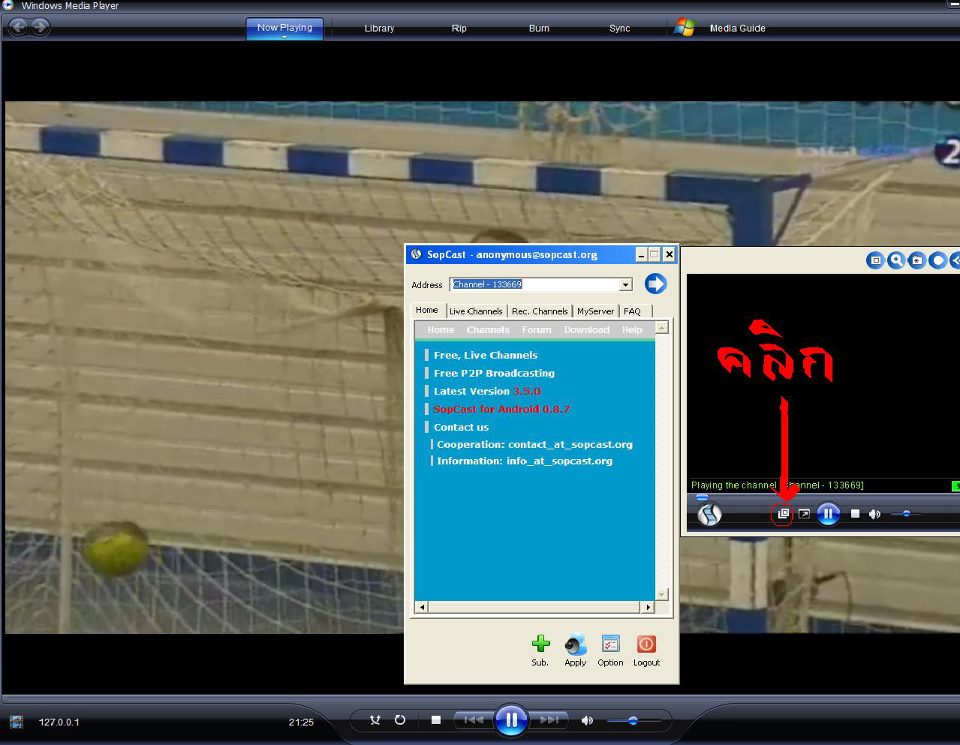Open the Library tab in Windows Media Player
The height and width of the screenshot is (745, 960).
pos(379,28)
